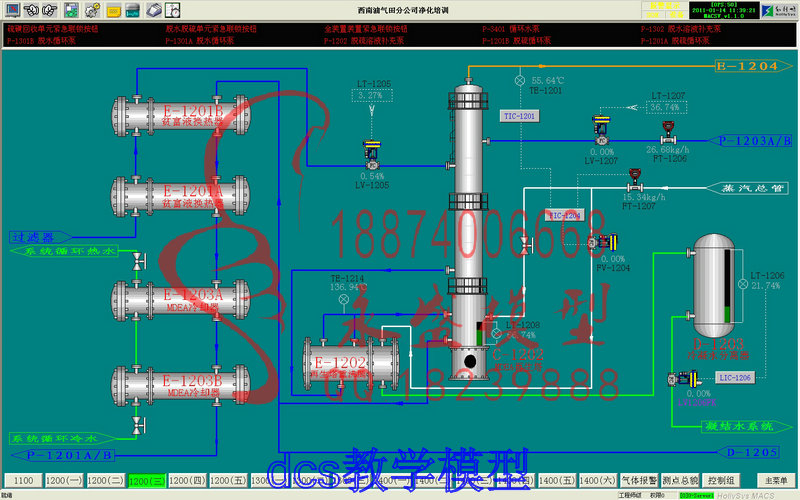800x500 pixels.
Task: Click the D-1203 tank level bar
Action: [x=727, y=286]
